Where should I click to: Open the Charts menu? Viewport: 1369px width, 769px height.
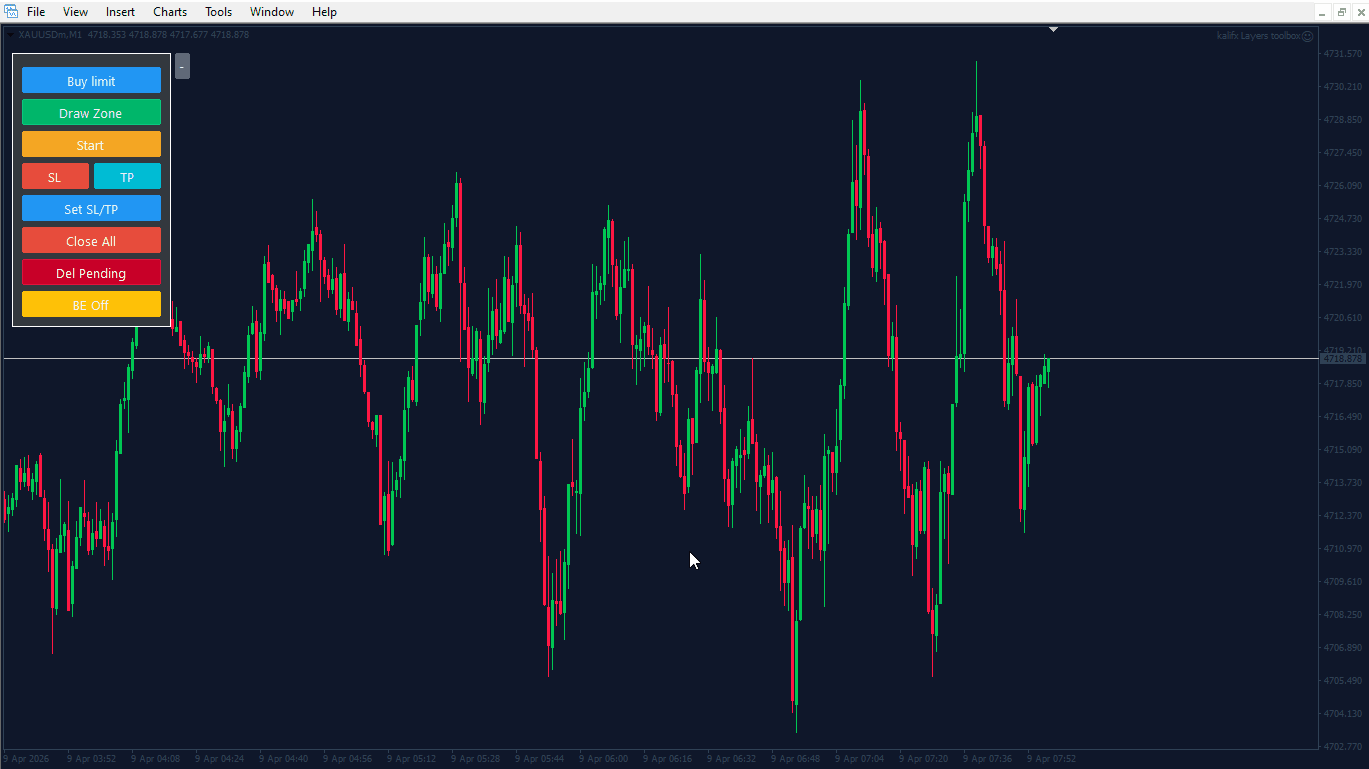tap(170, 12)
